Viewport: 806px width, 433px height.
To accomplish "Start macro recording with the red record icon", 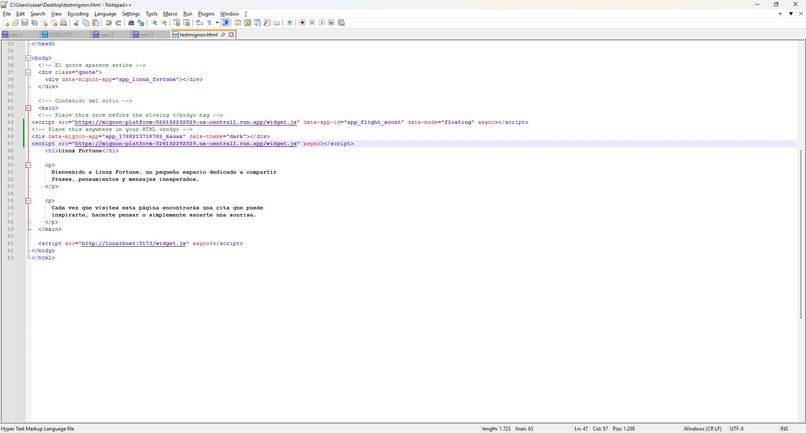I will point(302,23).
